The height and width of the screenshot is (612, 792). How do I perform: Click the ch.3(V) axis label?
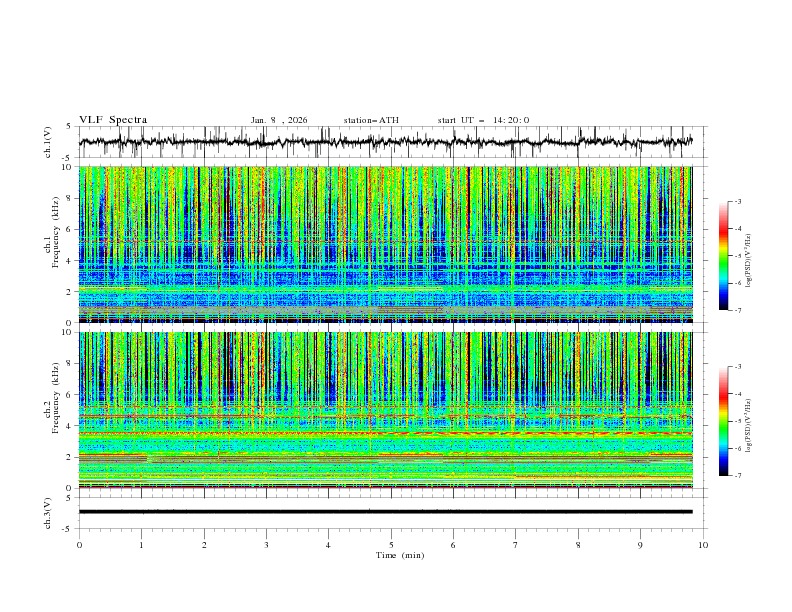tap(48, 512)
